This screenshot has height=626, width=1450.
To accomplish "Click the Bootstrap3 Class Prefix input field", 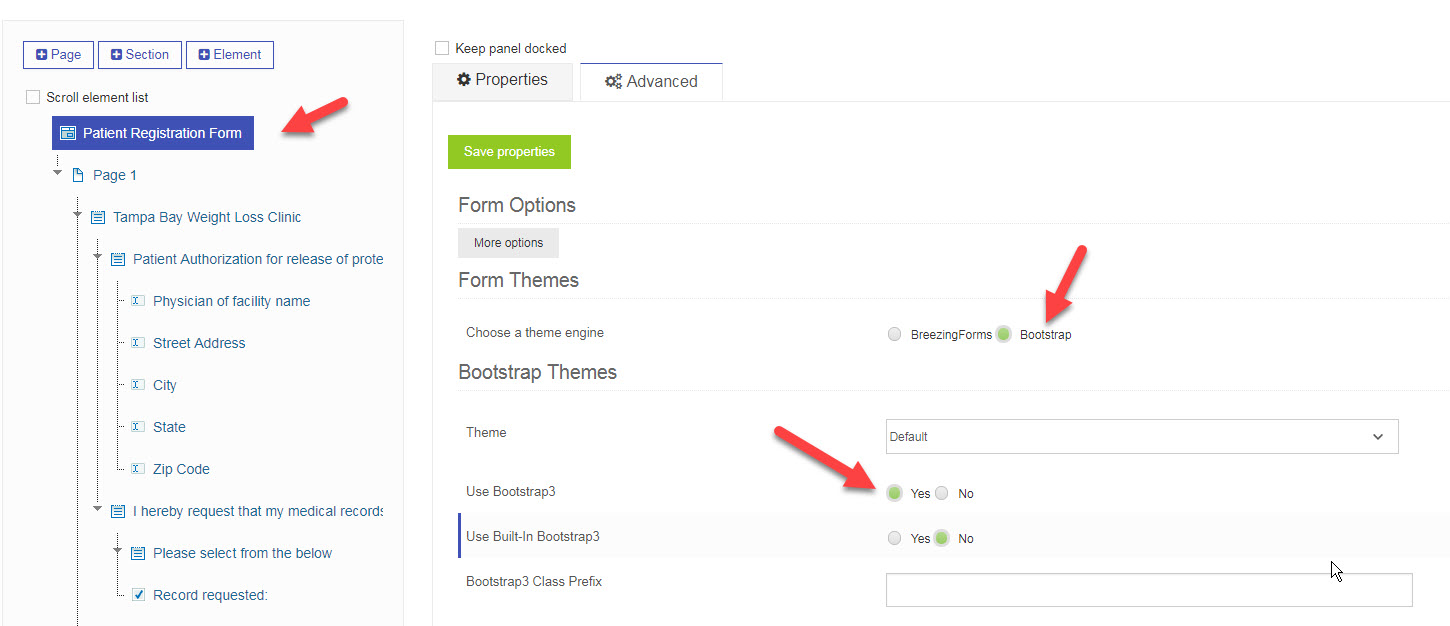I will [x=1148, y=589].
